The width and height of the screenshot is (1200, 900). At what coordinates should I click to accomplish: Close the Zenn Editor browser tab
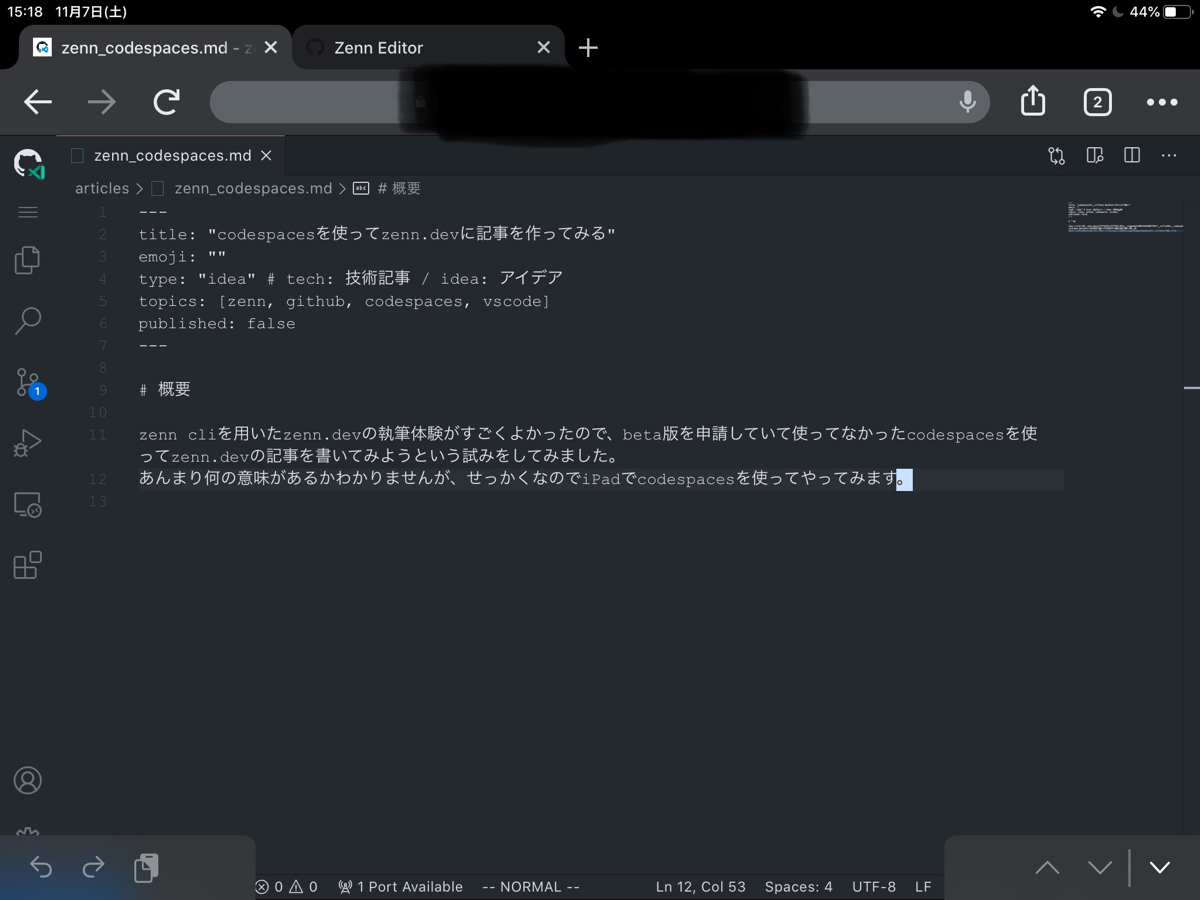pyautogui.click(x=544, y=48)
